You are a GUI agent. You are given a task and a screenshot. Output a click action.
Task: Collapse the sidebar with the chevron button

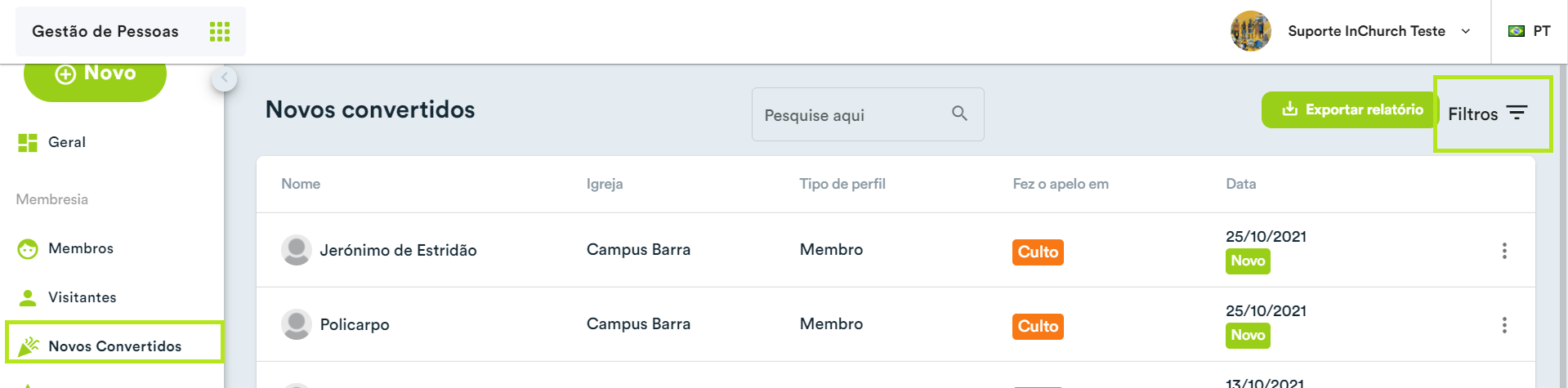224,78
